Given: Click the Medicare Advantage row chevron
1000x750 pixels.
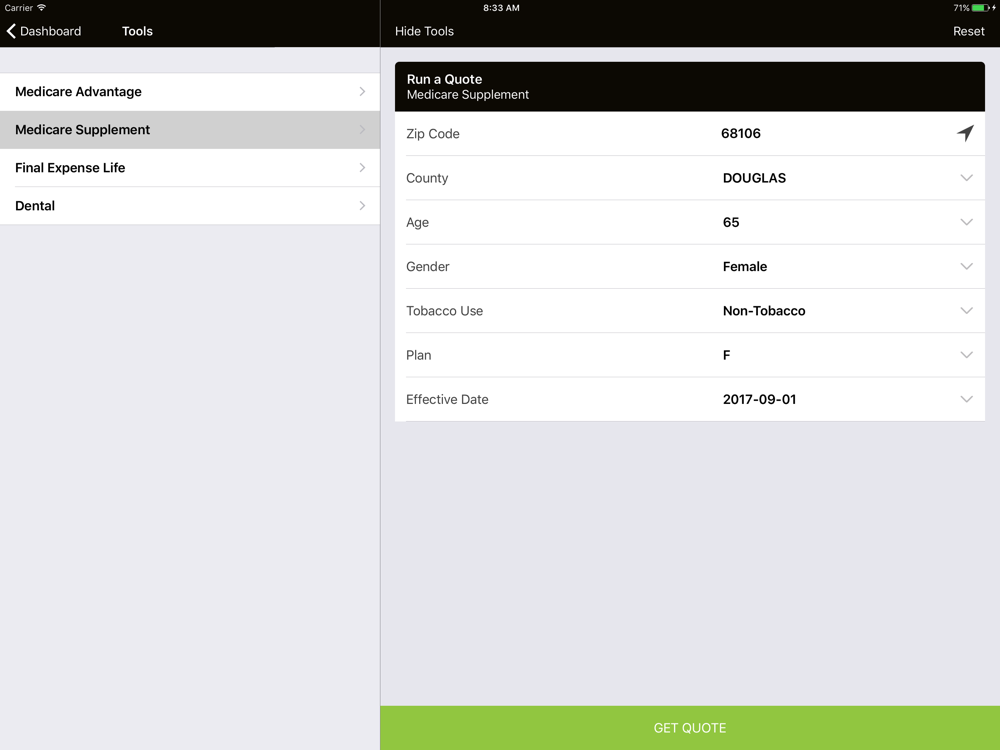Looking at the screenshot, I should click(362, 92).
